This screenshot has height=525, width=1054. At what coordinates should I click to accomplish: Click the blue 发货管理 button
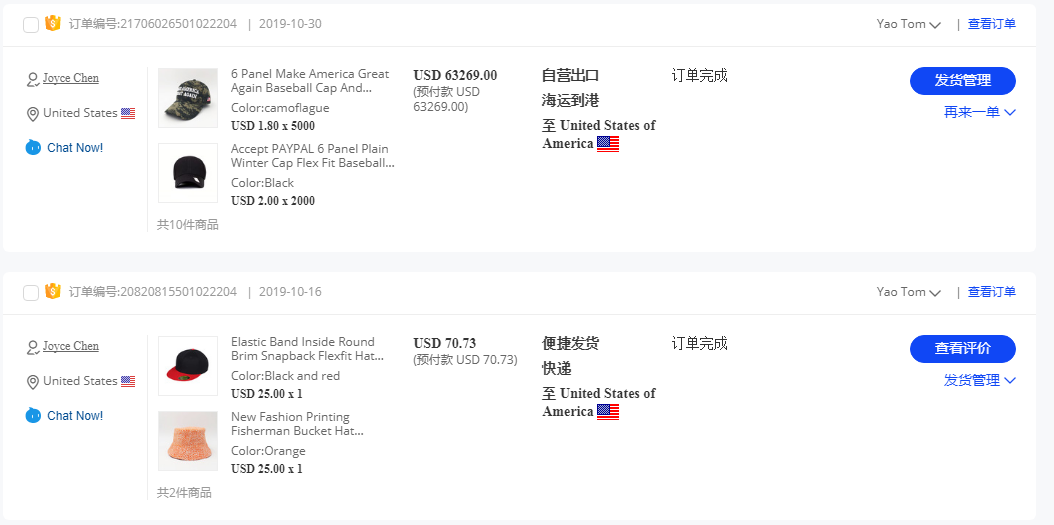[x=962, y=81]
